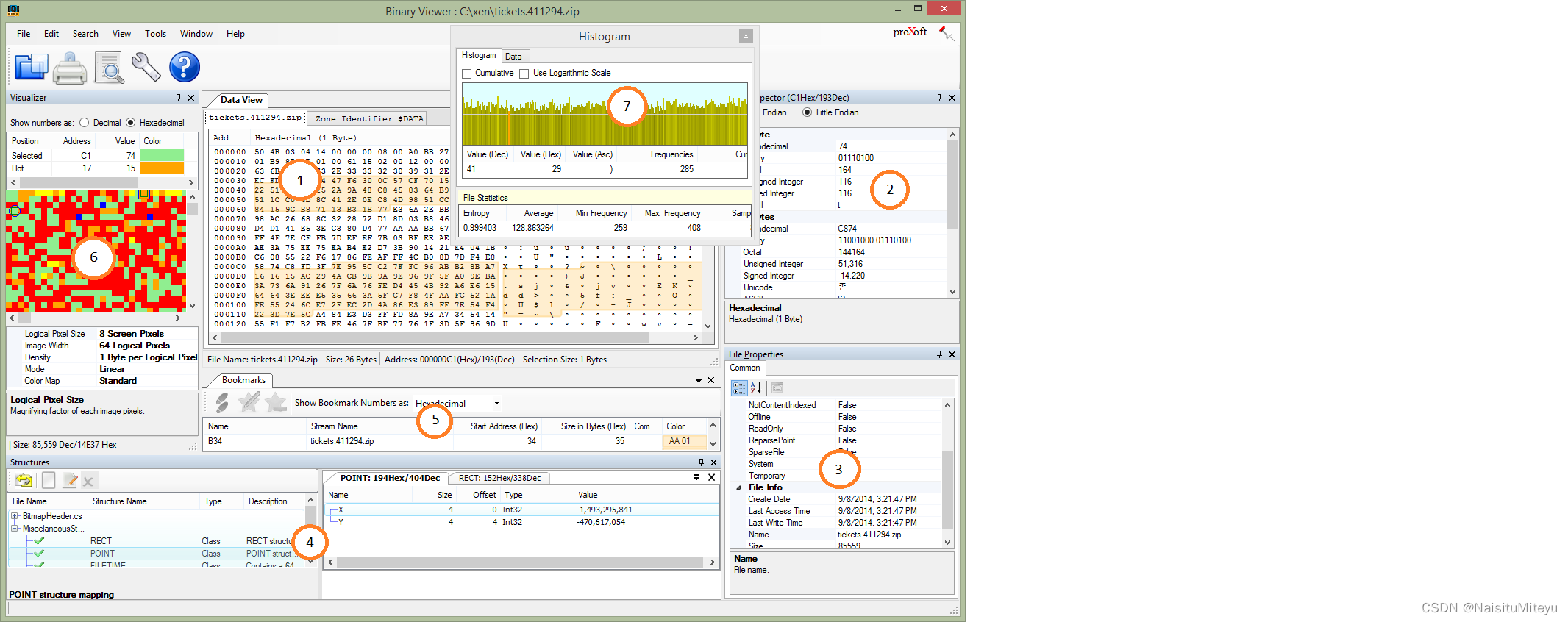Close the Visualizer panel
This screenshot has width=1568, height=622.
191,98
